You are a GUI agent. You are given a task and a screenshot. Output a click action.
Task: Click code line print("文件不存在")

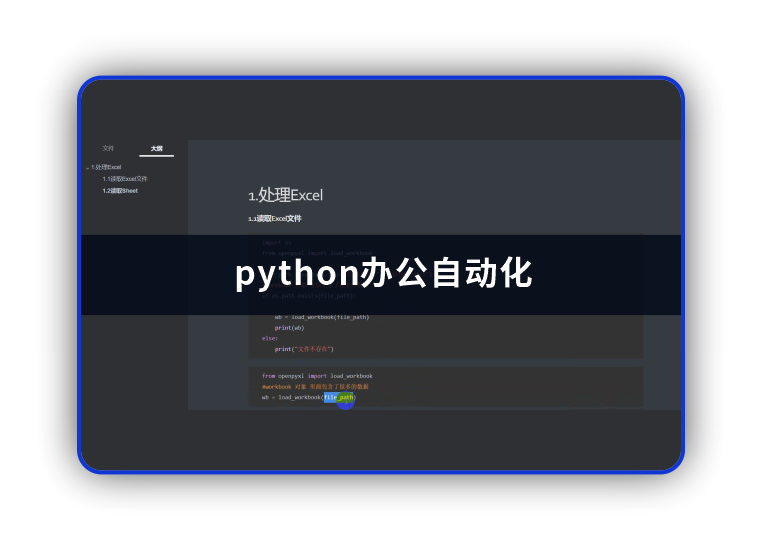coord(304,349)
